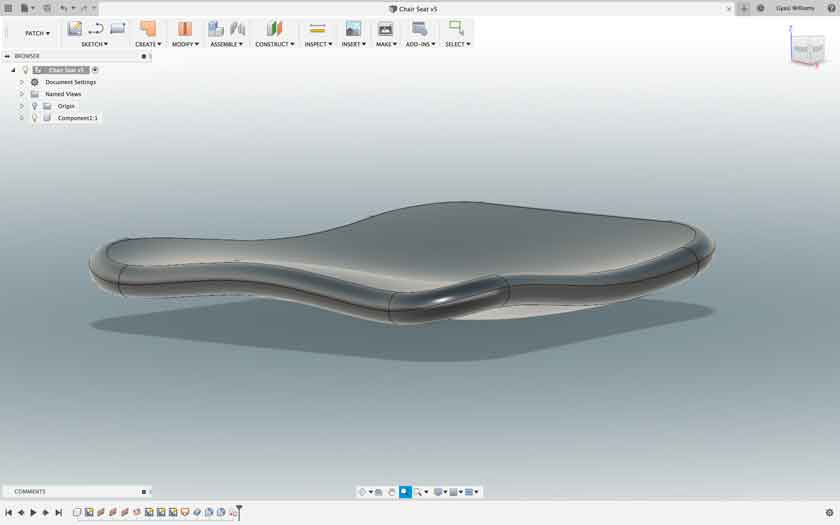Screen dimensions: 840x525
Task: Select the Line sketch tool icon
Action: (x=96, y=28)
